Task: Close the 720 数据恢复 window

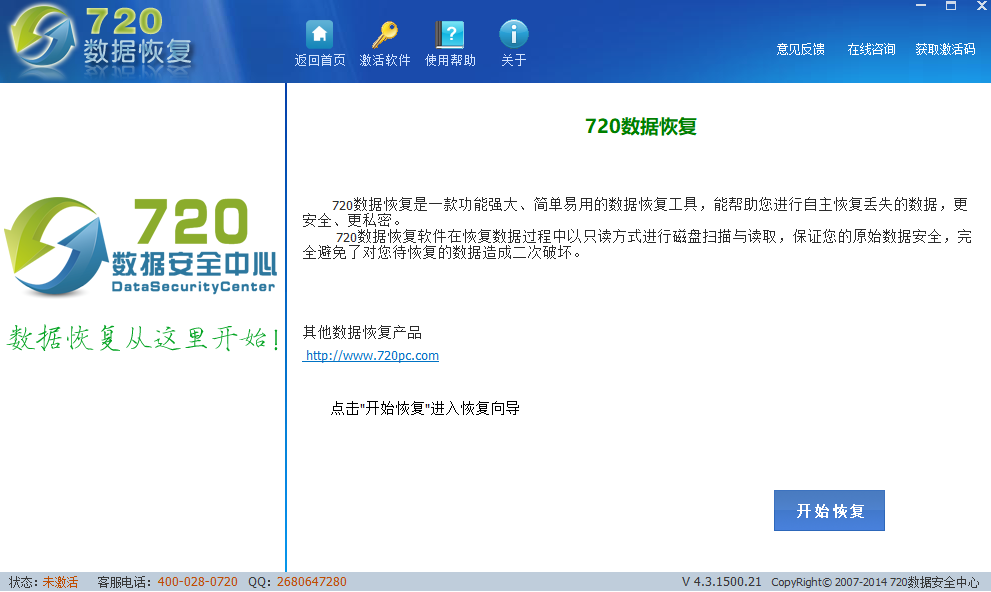Action: tap(982, 6)
